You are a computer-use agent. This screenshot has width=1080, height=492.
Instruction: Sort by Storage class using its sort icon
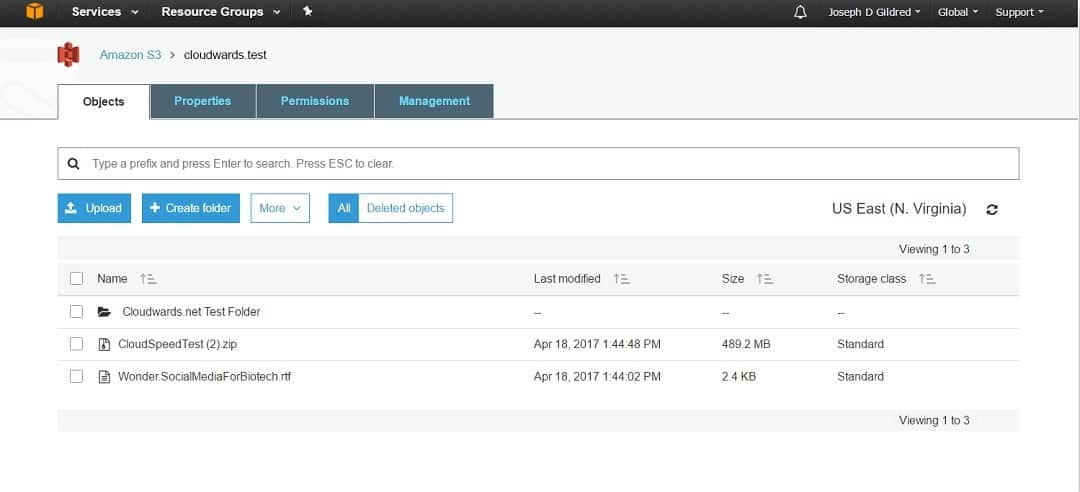(x=927, y=279)
